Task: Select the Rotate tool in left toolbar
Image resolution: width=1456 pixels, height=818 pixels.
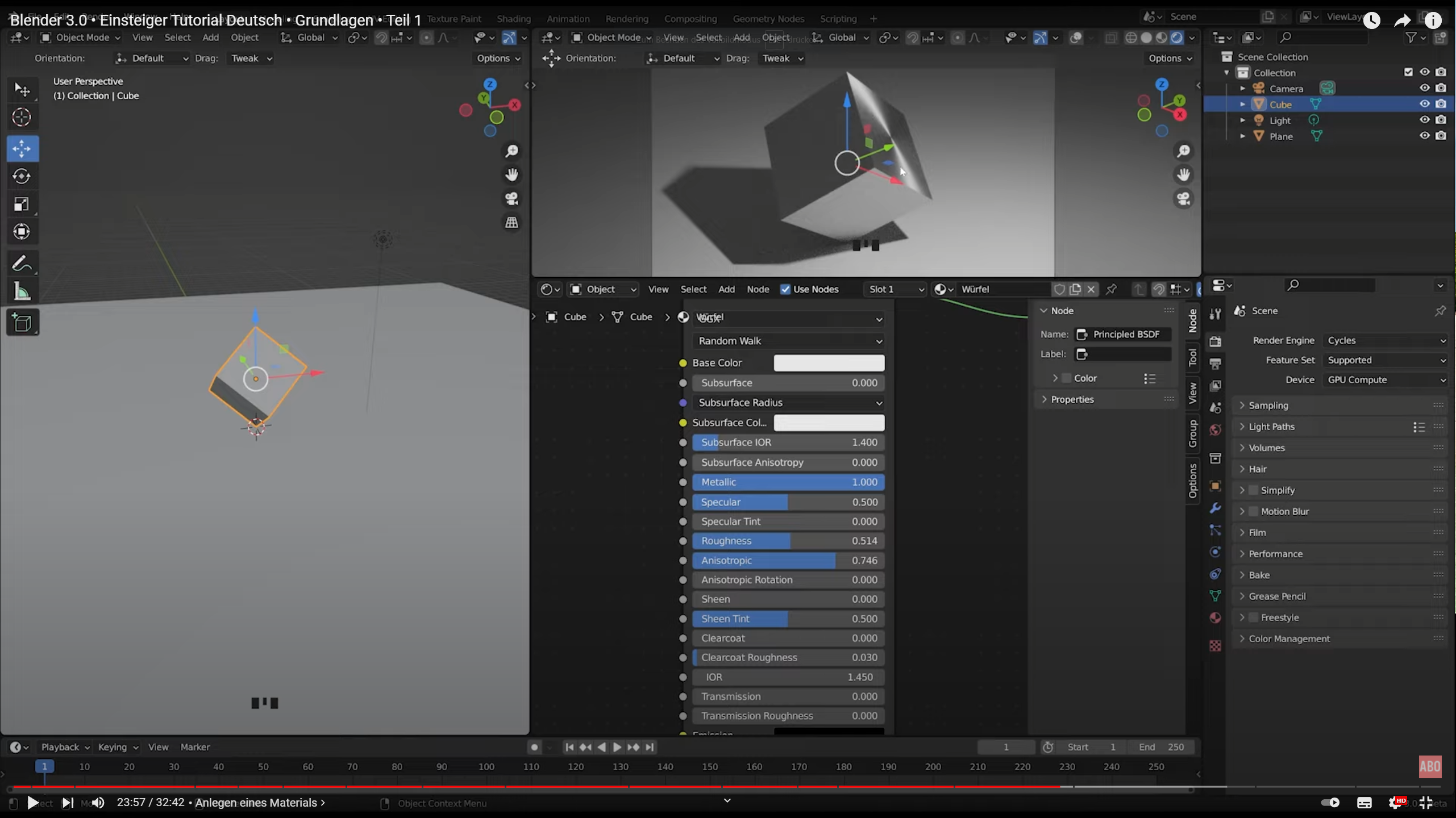Action: [x=22, y=177]
